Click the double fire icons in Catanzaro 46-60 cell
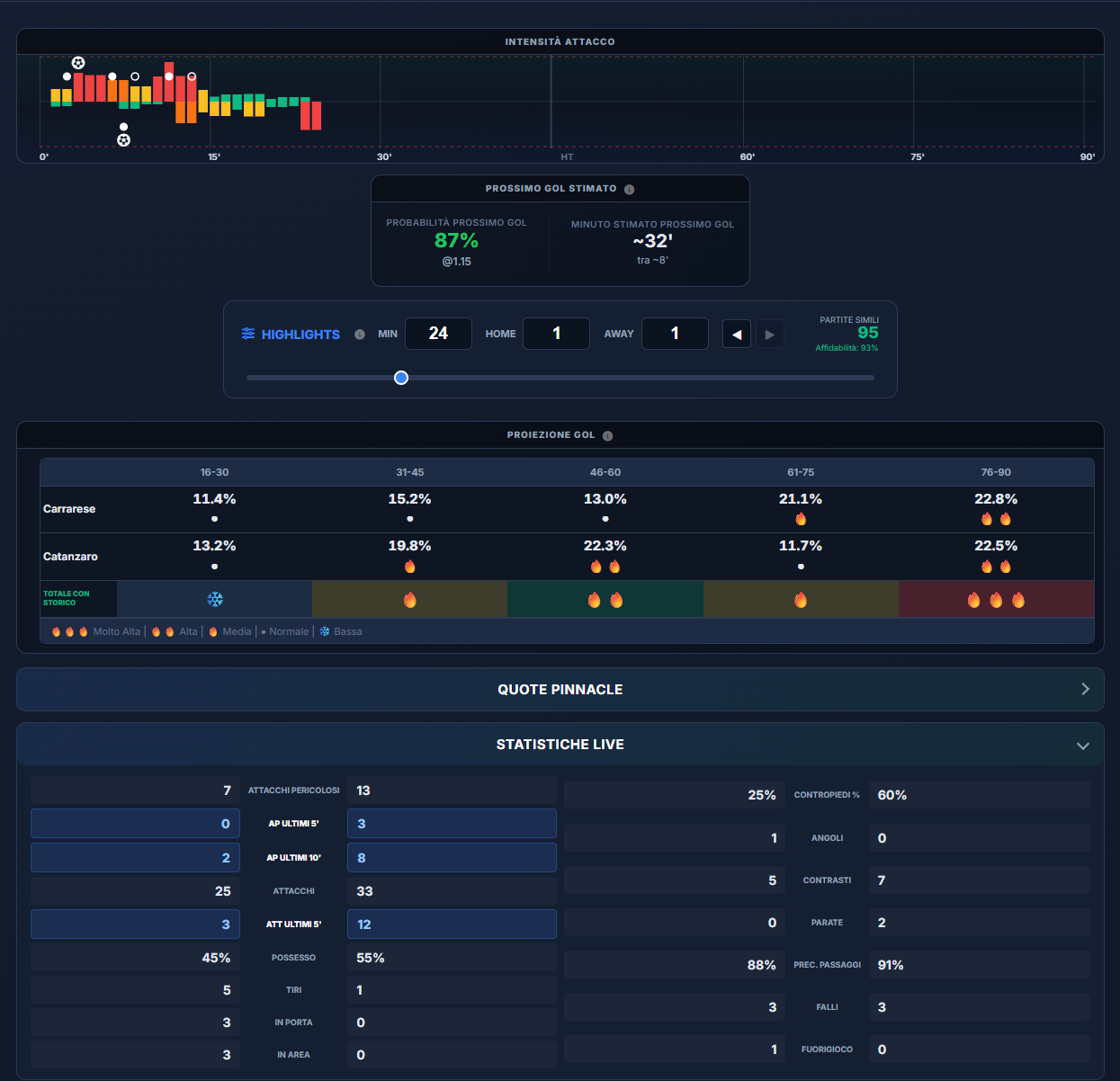Screen dimensions: 1120x1081 pyautogui.click(x=605, y=566)
